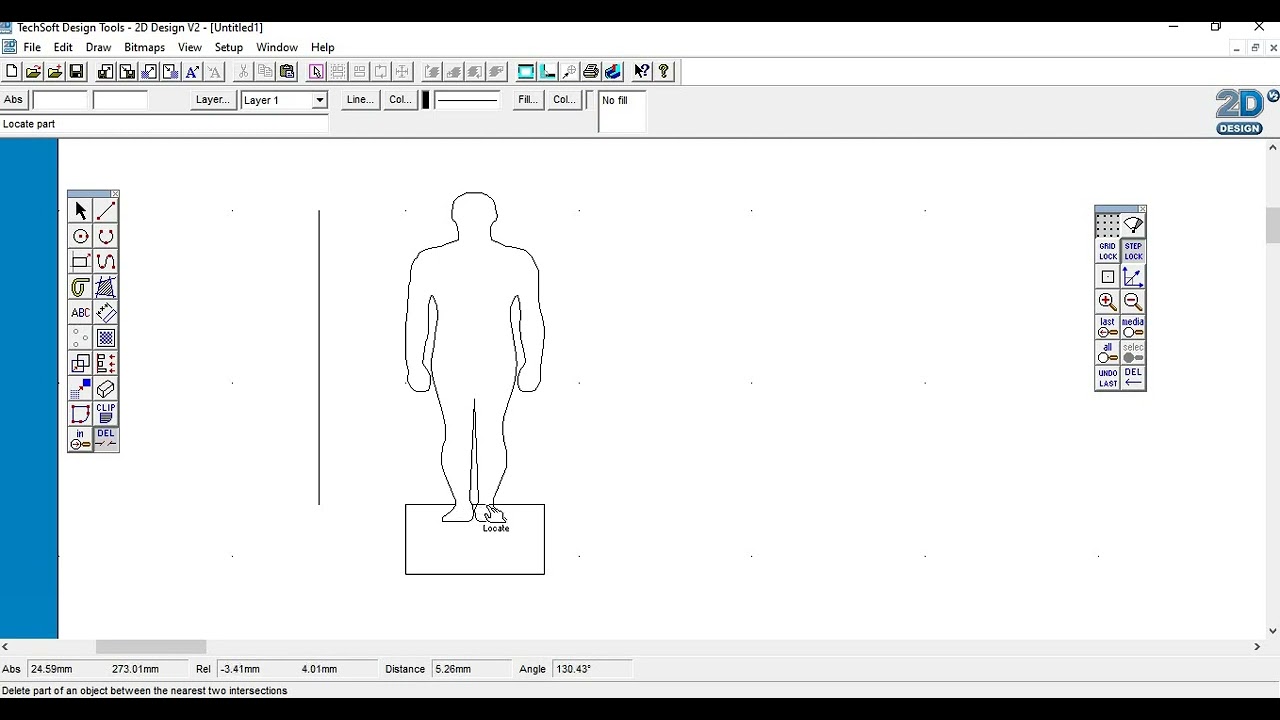Select the arrow pointer tool in left toolbox
Screen dimensions: 1280x720
pyautogui.click(x=81, y=211)
